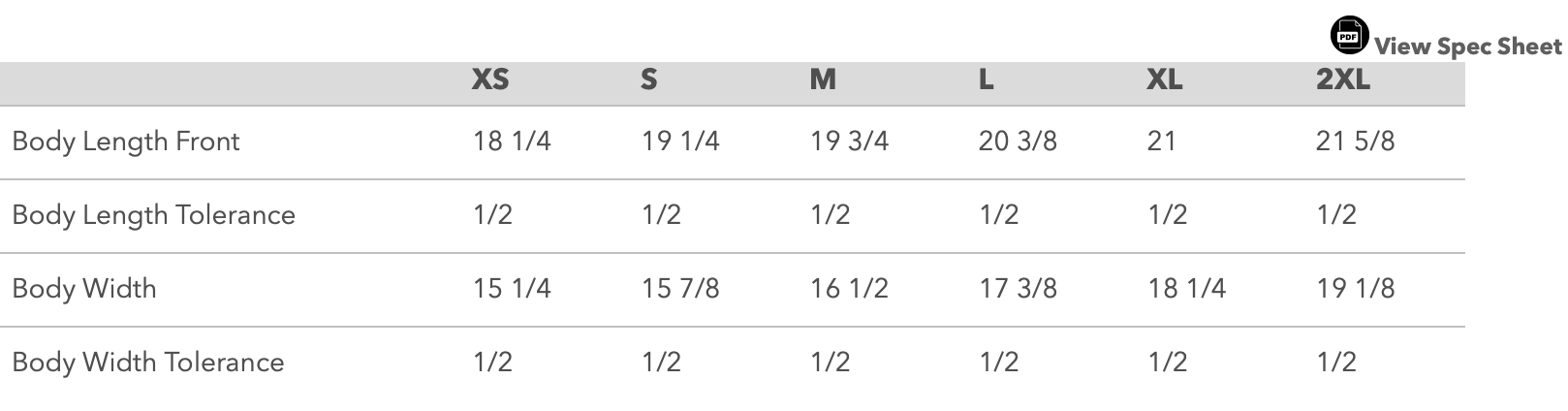Select the S size column header

(648, 79)
